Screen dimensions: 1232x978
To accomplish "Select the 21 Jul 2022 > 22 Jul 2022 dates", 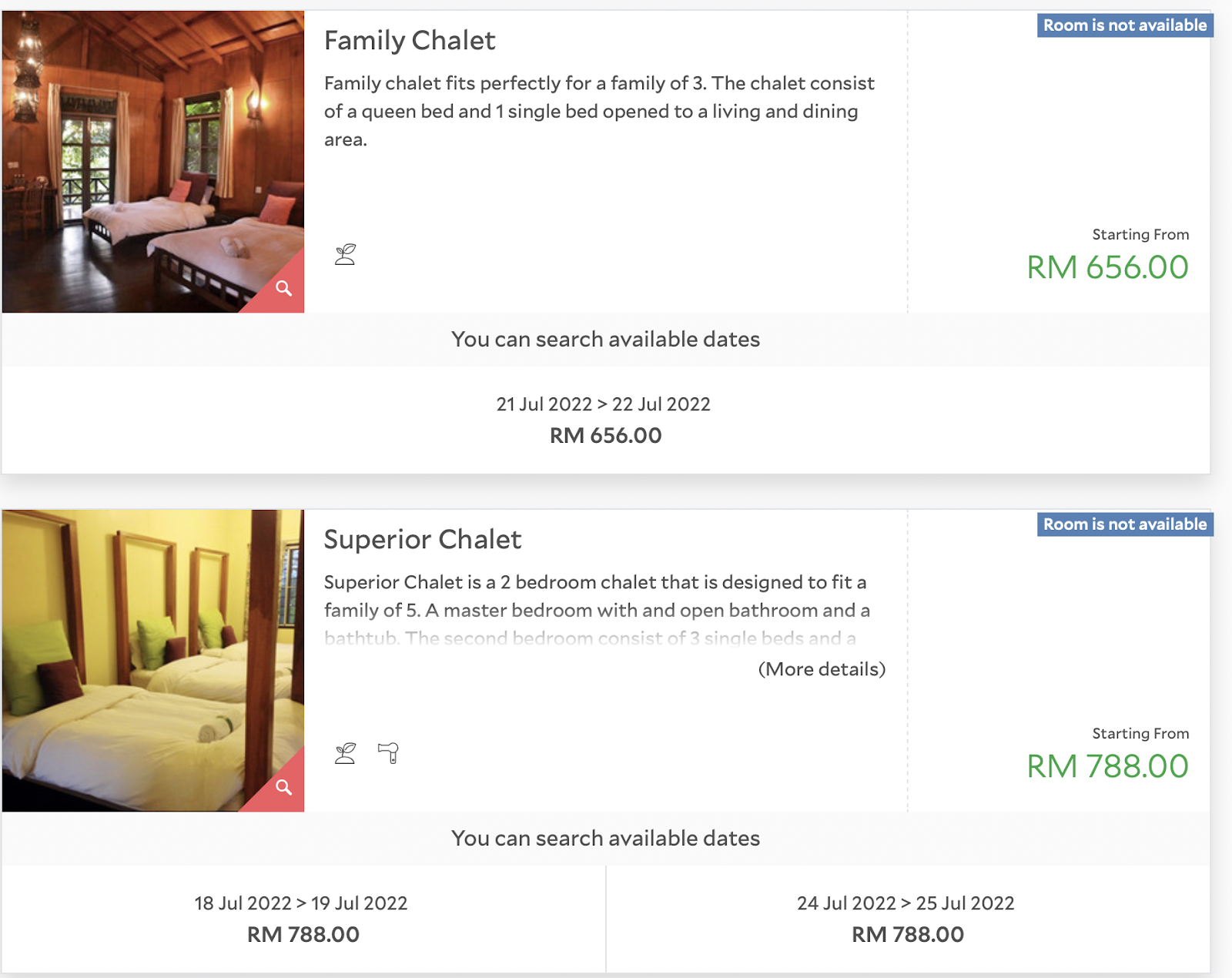I will coord(604,420).
